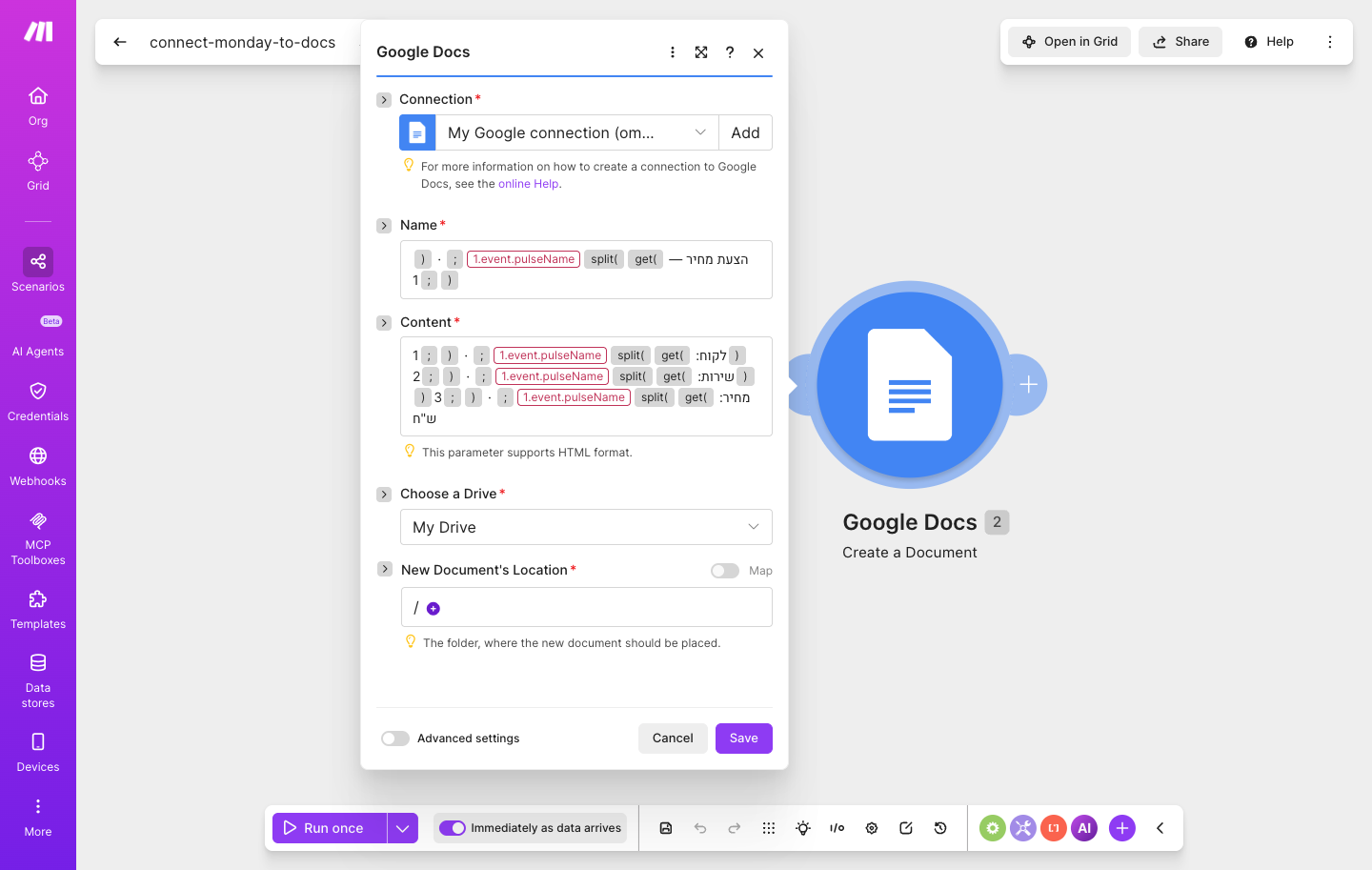Open Google Docs panel options menu

(x=673, y=52)
